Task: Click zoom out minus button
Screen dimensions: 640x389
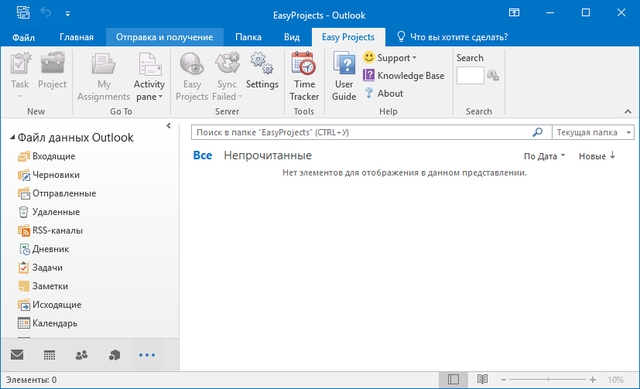Action: point(504,380)
